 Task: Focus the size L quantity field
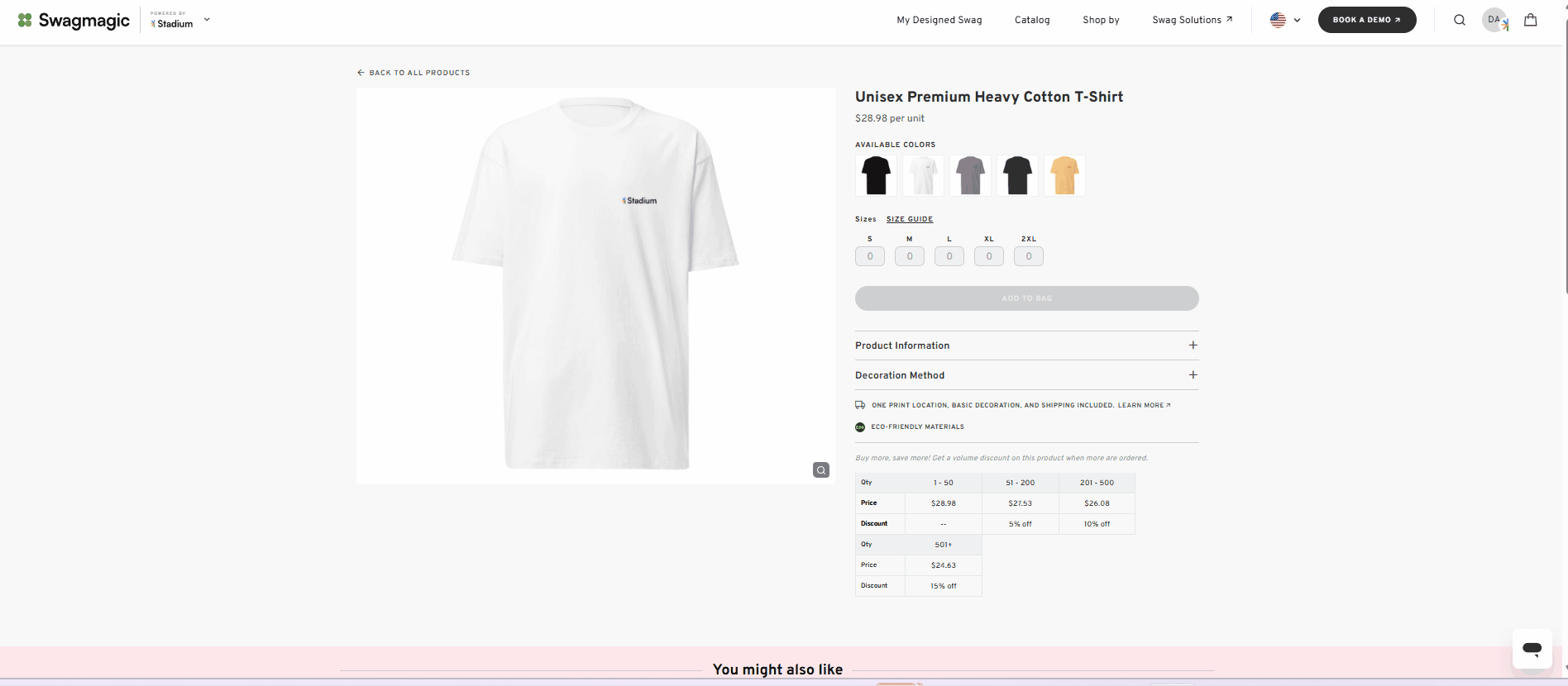point(949,256)
